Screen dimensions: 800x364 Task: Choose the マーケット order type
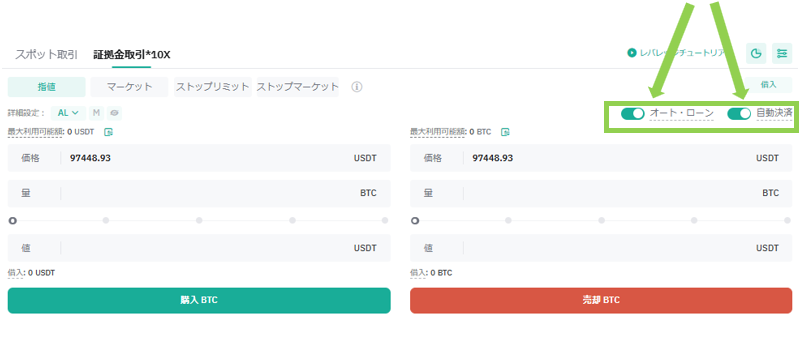[x=130, y=87]
